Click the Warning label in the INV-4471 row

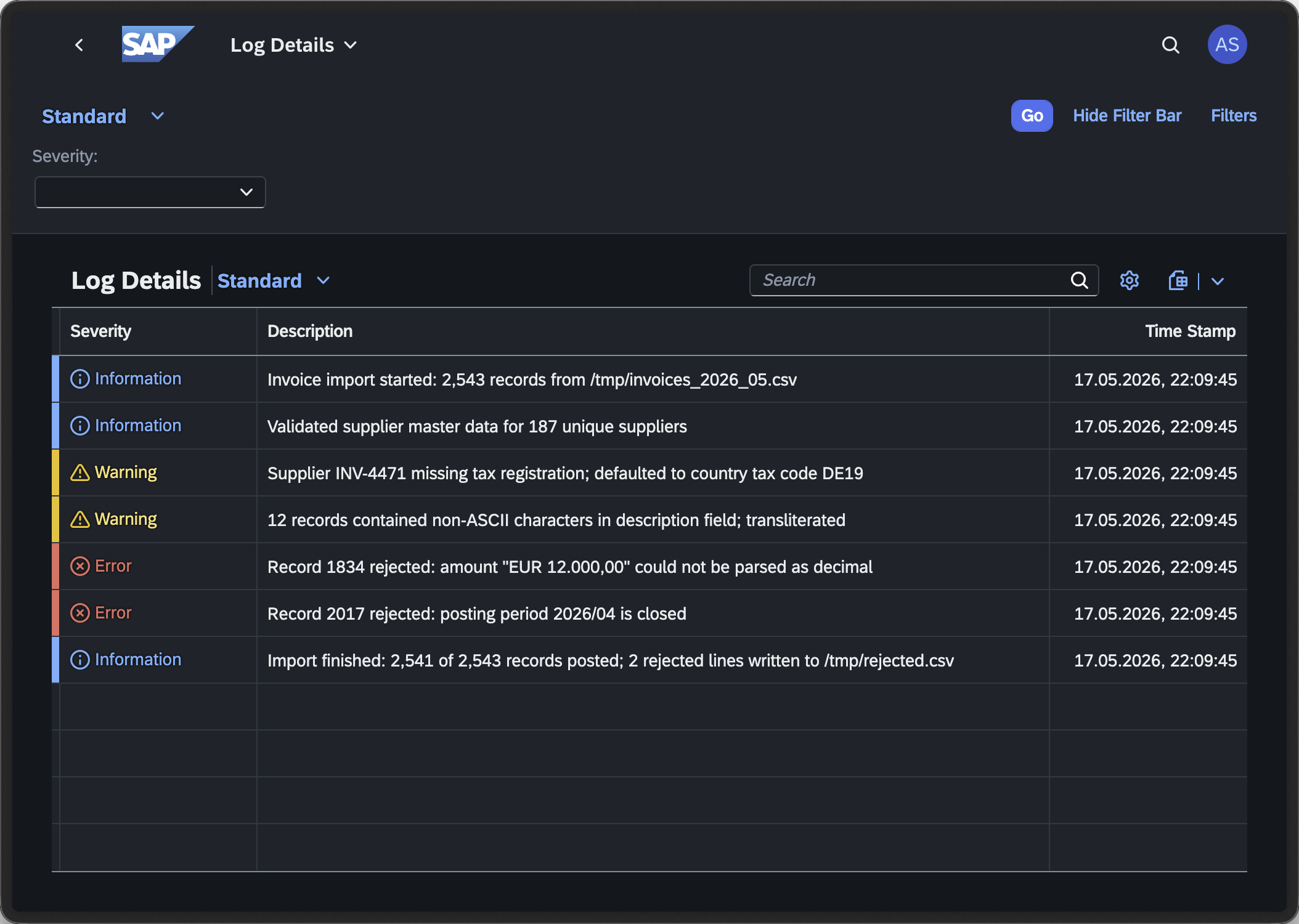click(126, 472)
